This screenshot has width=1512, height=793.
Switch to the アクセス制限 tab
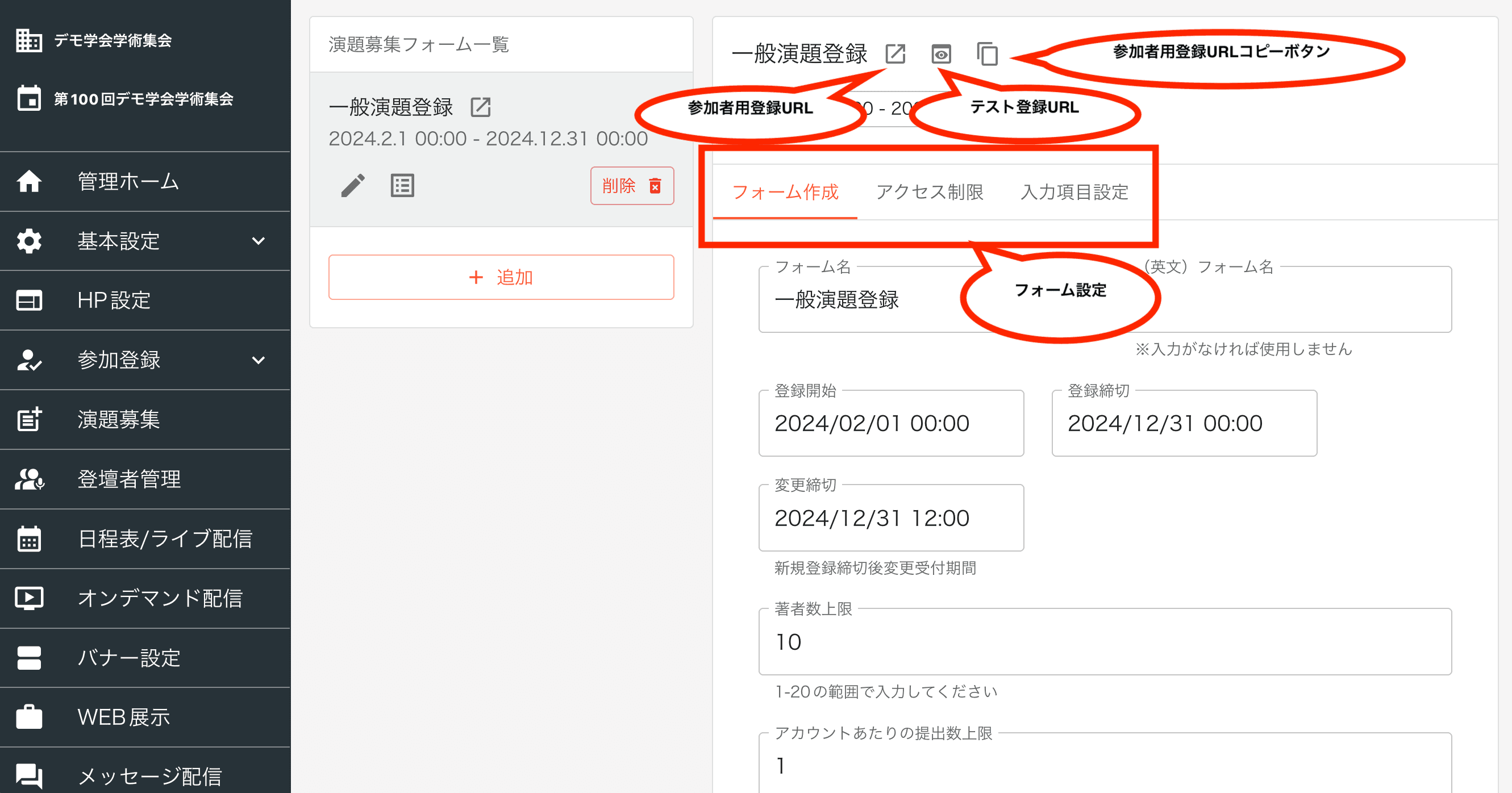click(x=929, y=192)
